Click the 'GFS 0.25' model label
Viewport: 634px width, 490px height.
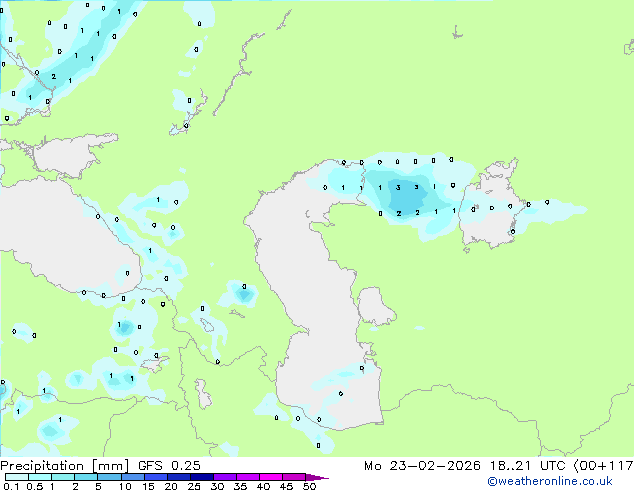pyautogui.click(x=169, y=466)
